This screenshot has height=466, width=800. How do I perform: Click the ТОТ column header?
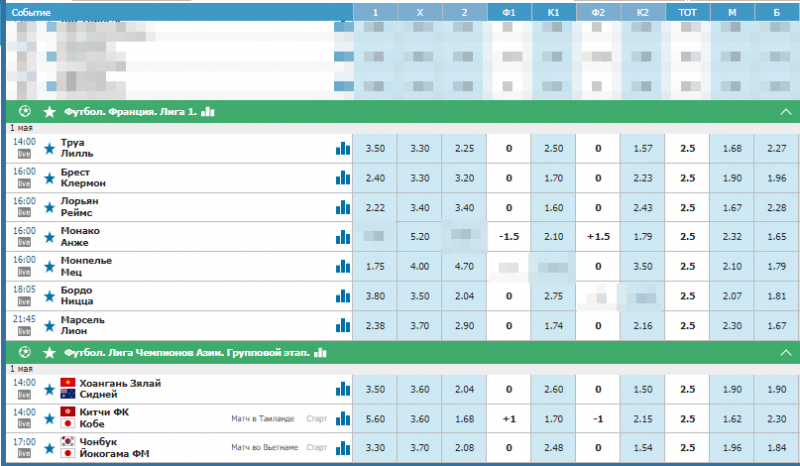click(687, 10)
